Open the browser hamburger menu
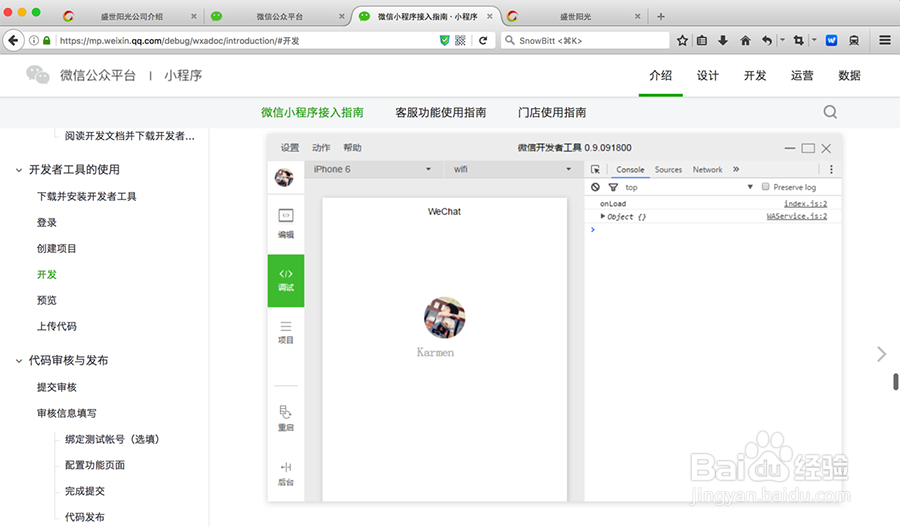This screenshot has width=900, height=527. (885, 40)
